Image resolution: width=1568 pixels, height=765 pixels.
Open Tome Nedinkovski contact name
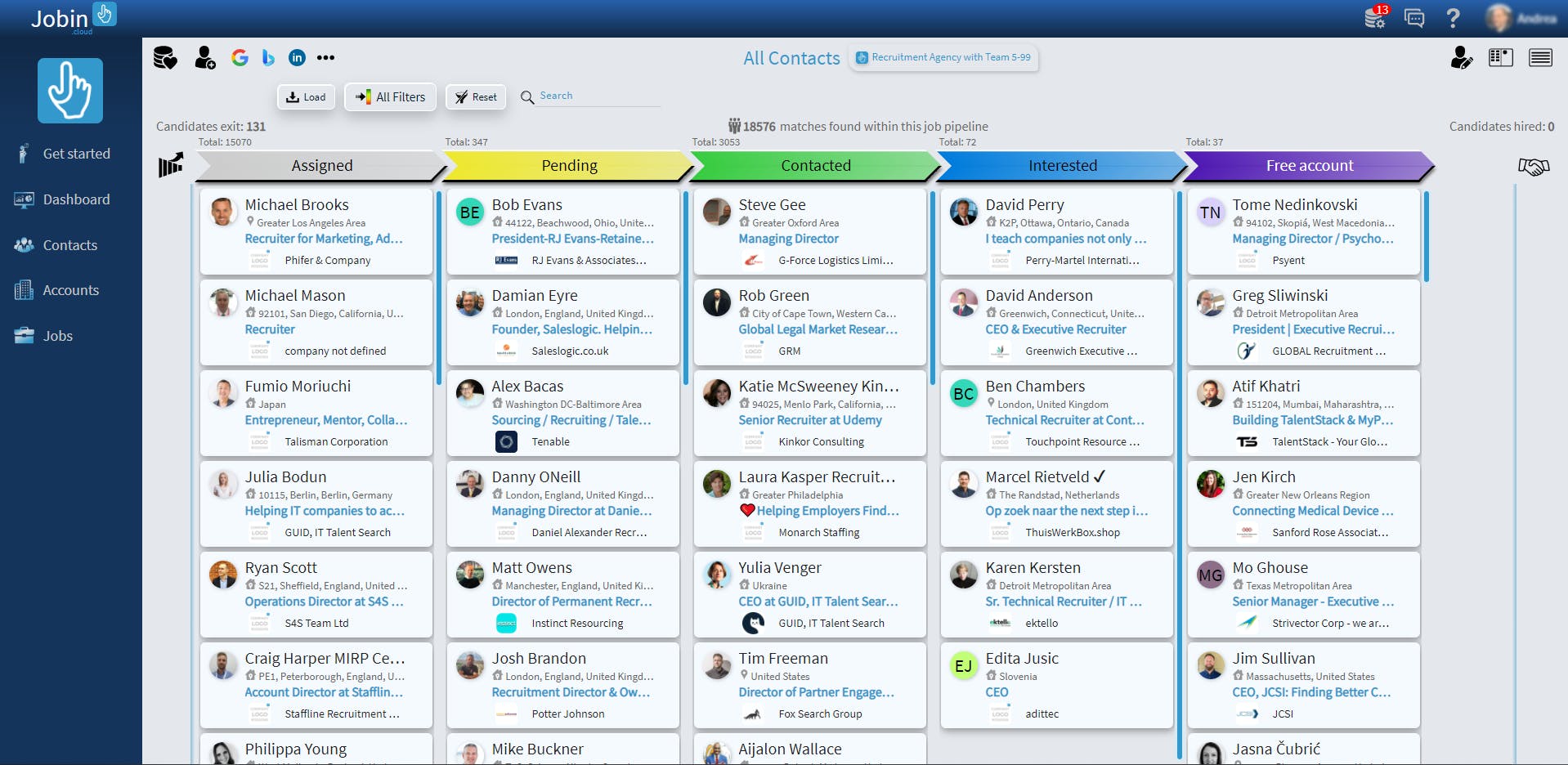1294,205
